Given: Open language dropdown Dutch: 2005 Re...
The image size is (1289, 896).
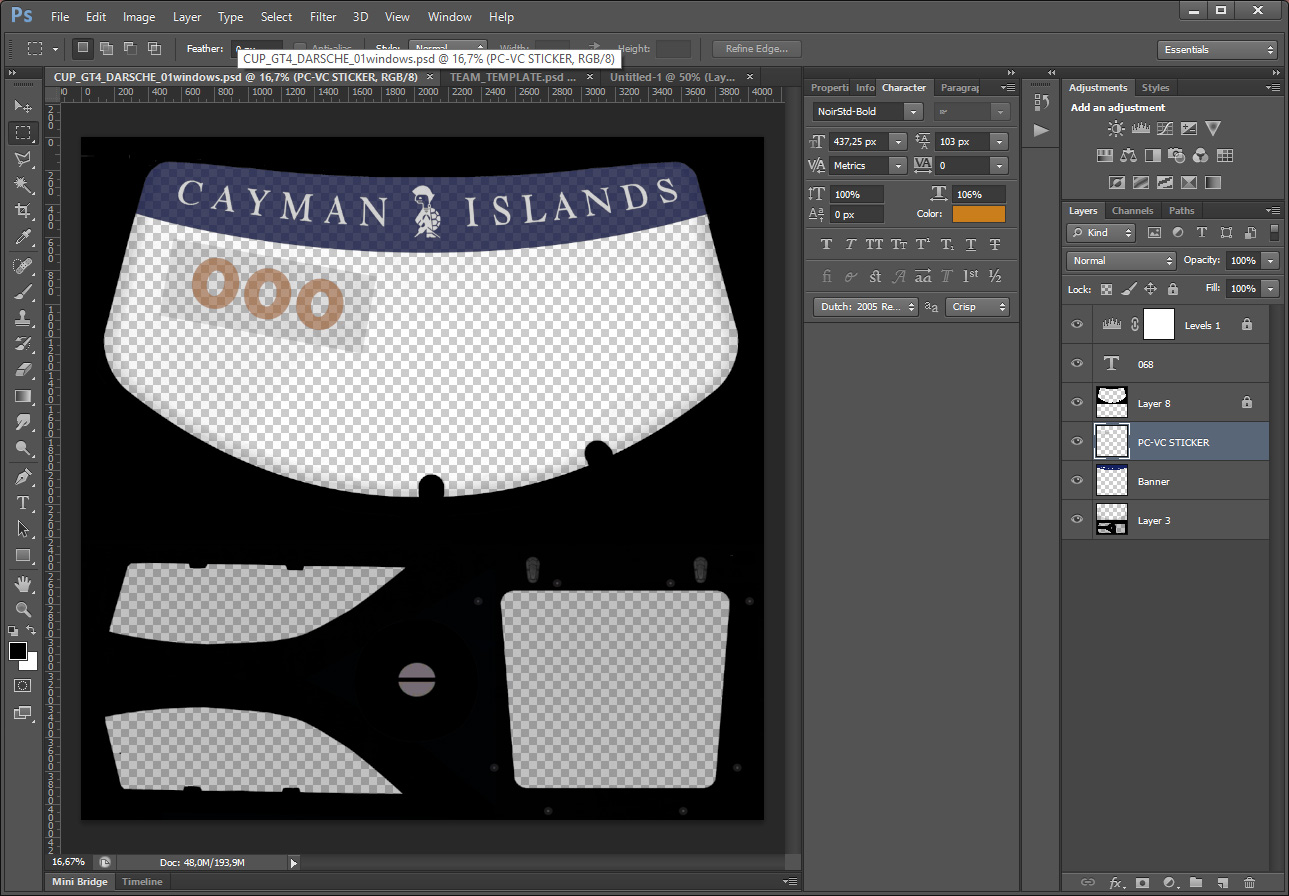Looking at the screenshot, I should (x=864, y=307).
